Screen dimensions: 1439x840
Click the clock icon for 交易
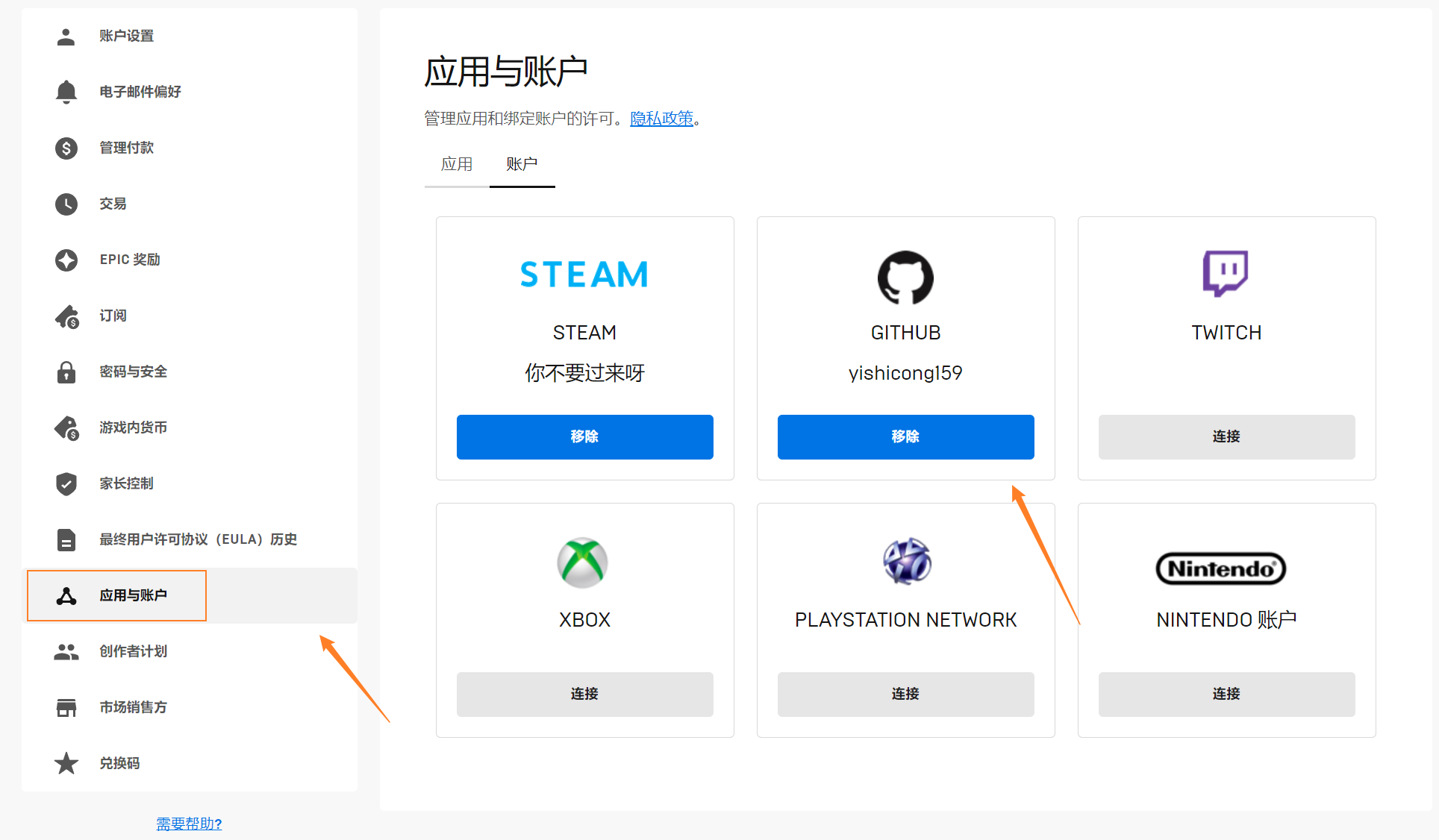(66, 204)
